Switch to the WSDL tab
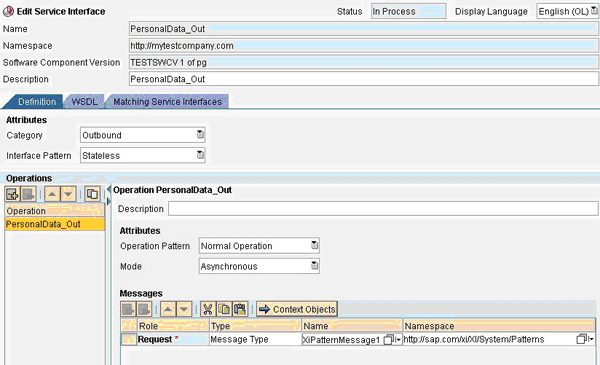This screenshot has width=600, height=365. 84,102
